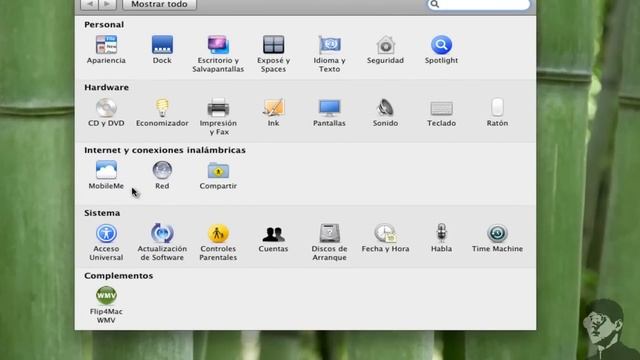Click the back navigation arrow
Screen dimensions: 640x360
(89, 4)
